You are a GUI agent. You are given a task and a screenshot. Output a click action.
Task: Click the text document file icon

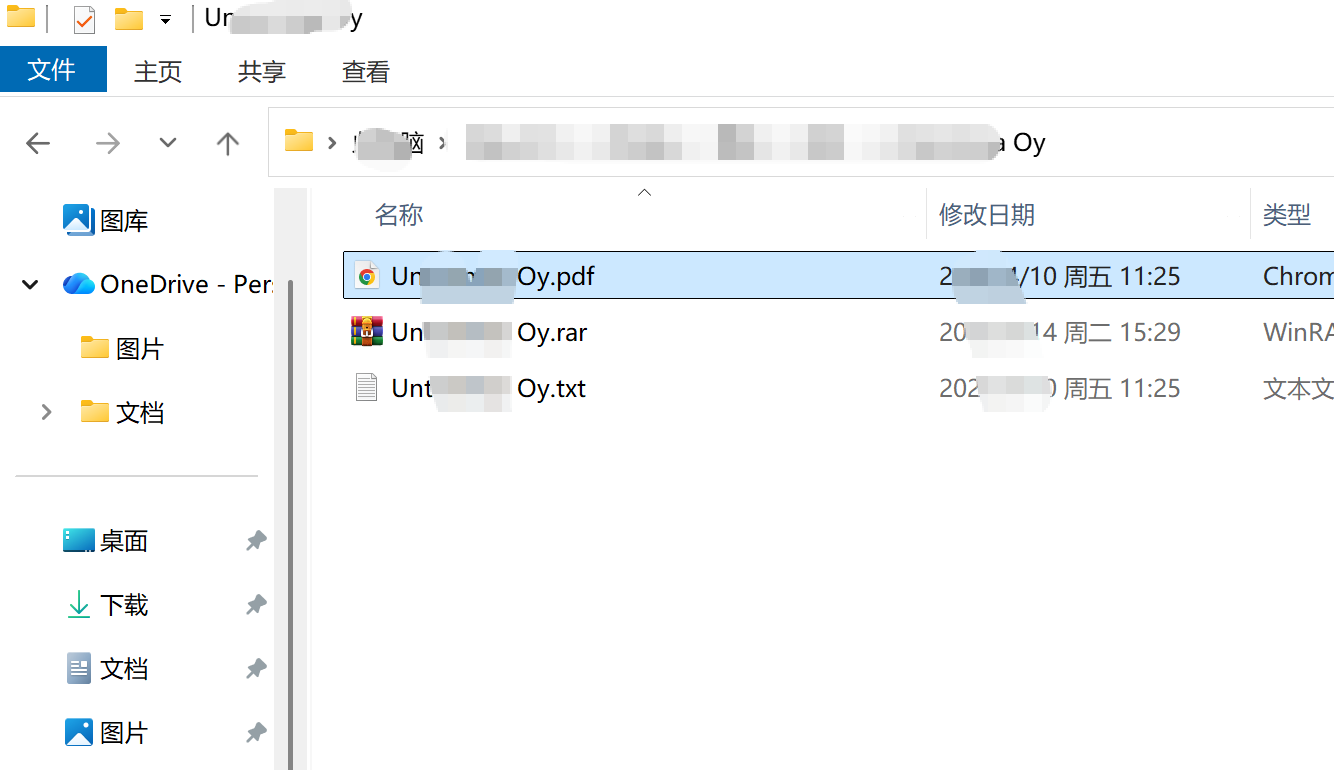[x=367, y=387]
